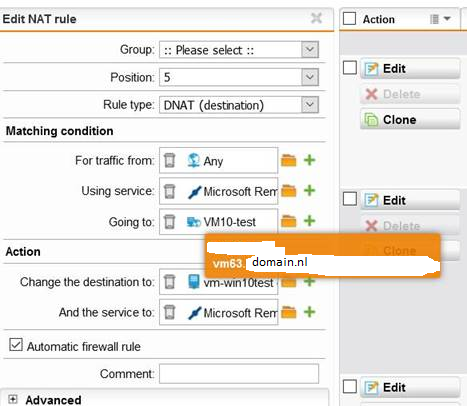The image size is (467, 406).
Task: Add new object with plus next to Using service
Action: point(310,191)
